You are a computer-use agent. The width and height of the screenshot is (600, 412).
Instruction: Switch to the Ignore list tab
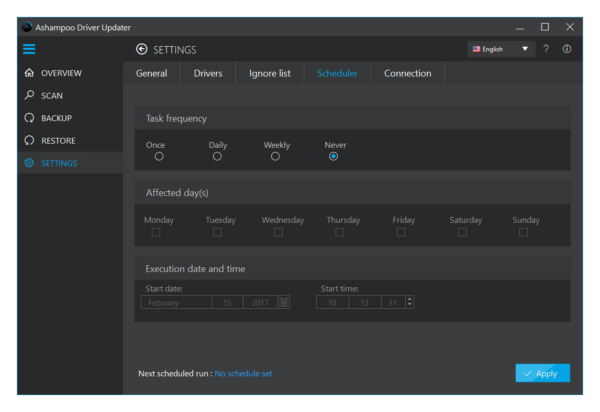pyautogui.click(x=269, y=73)
